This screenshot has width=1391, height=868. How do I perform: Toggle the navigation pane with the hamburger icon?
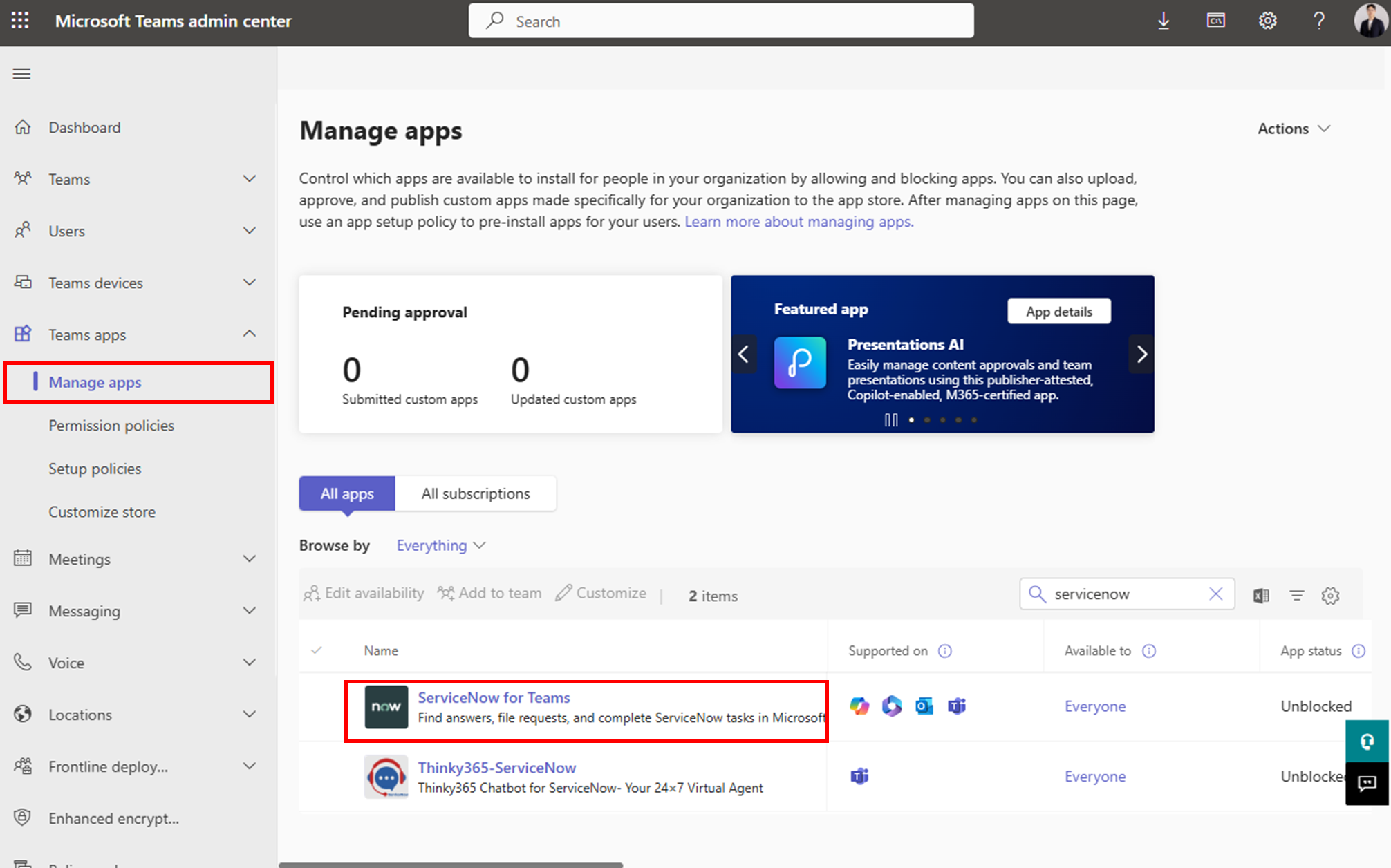pos(21,73)
